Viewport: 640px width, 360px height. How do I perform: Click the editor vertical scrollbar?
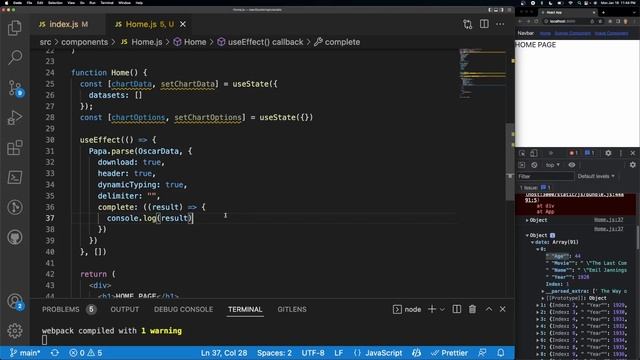point(510,161)
